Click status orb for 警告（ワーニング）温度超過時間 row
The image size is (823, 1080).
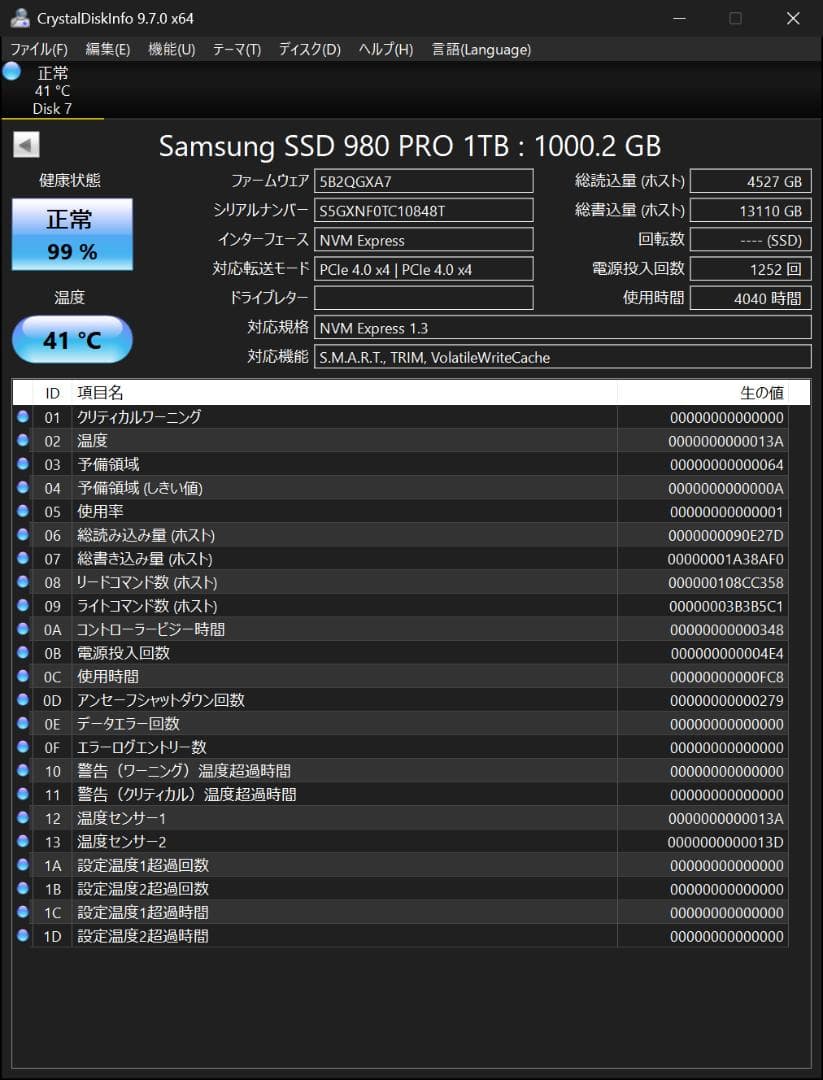pos(23,770)
